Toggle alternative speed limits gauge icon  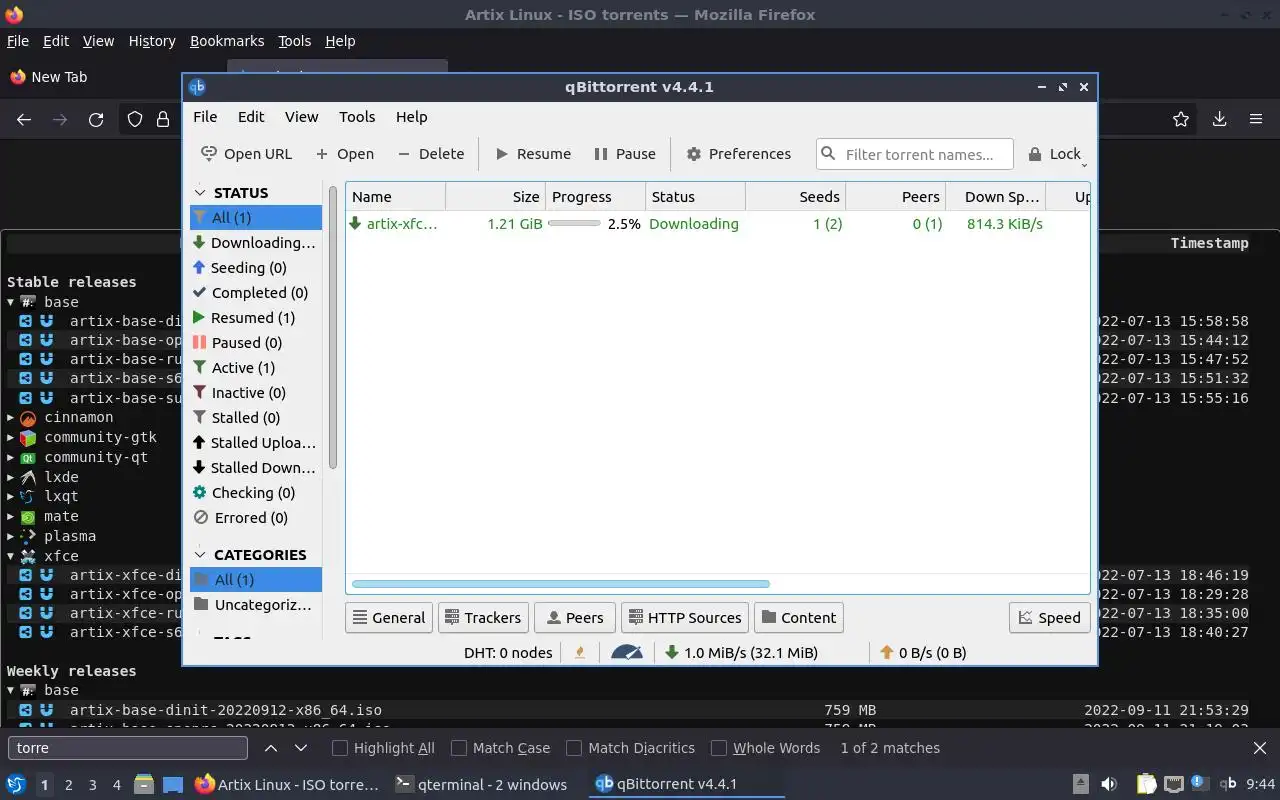(627, 653)
